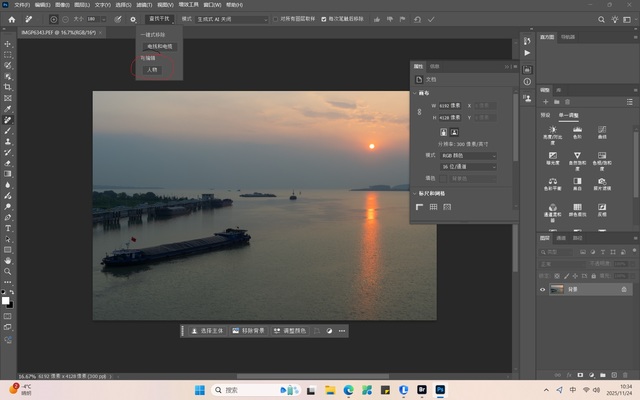Viewport: 640px width, 400px height.
Task: Switch to the 通道 tab
Action: click(x=561, y=238)
